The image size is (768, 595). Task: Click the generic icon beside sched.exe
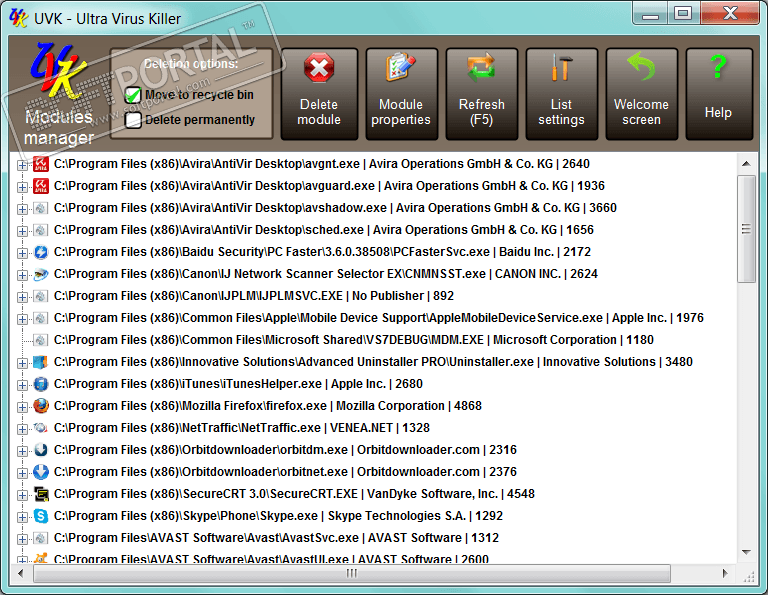coord(41,230)
